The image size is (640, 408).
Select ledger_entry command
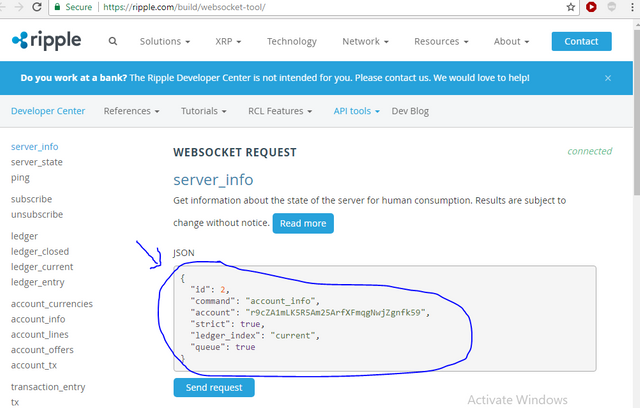coord(38,282)
